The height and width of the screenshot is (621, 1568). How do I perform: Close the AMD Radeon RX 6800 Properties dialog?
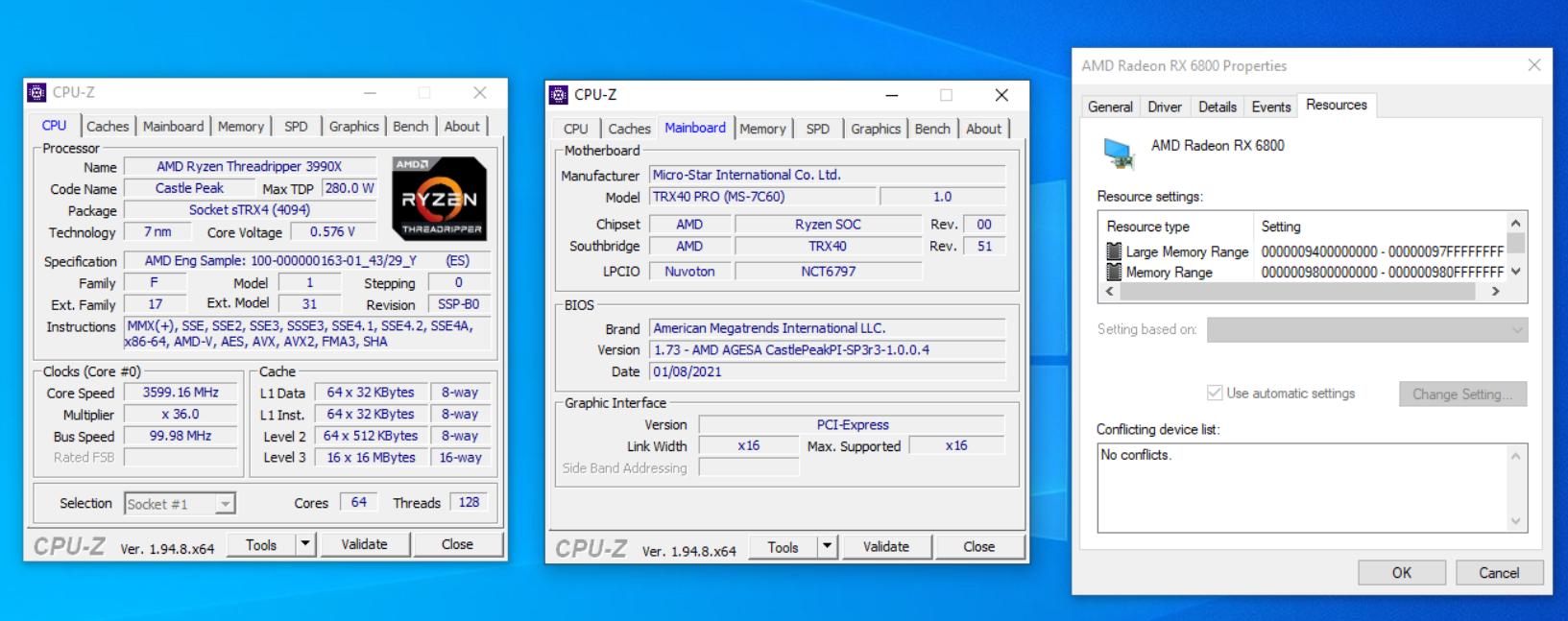(1533, 65)
